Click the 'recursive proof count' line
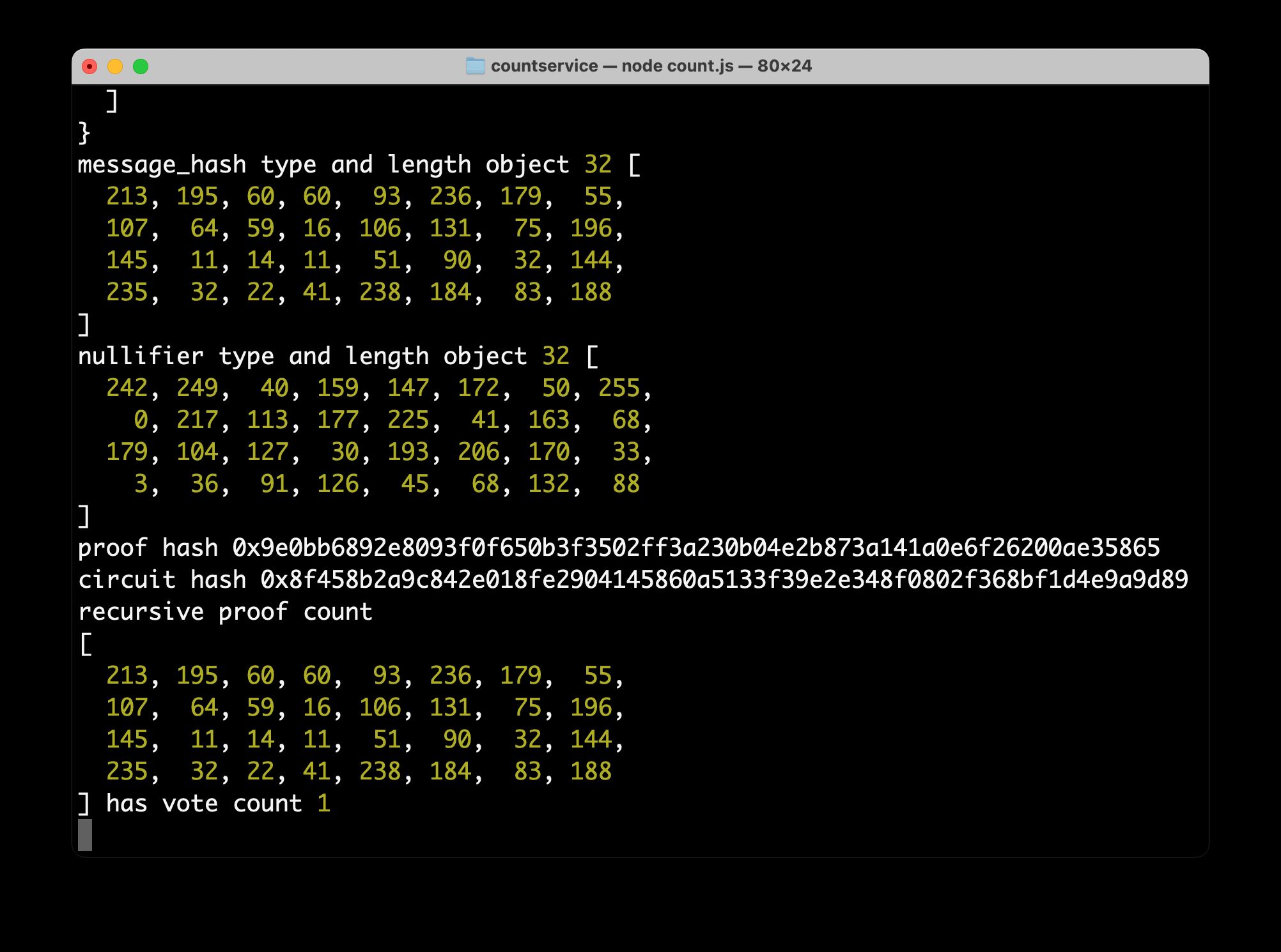The height and width of the screenshot is (952, 1281). [x=225, y=612]
